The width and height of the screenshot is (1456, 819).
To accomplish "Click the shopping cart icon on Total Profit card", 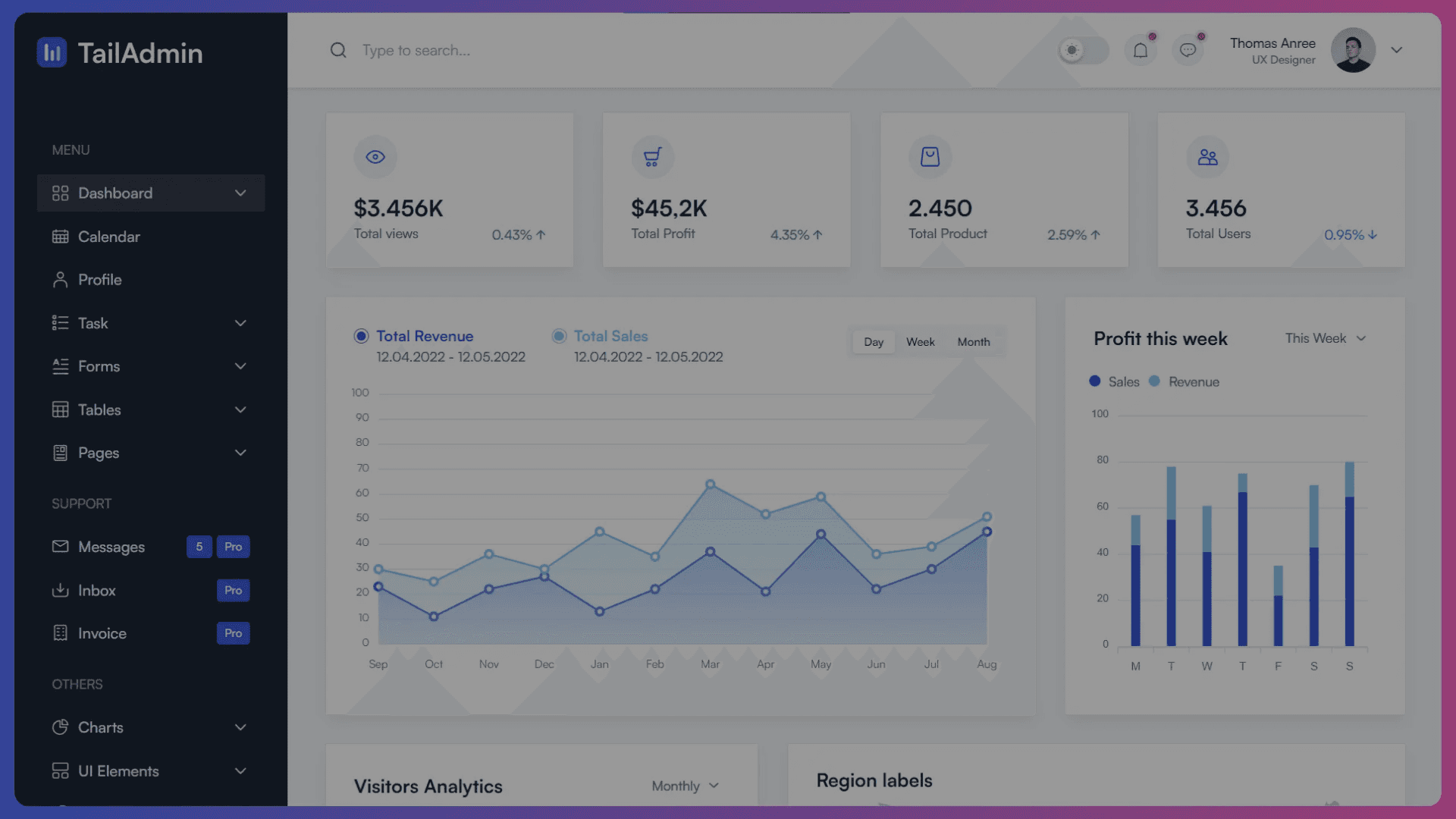I will pyautogui.click(x=652, y=157).
